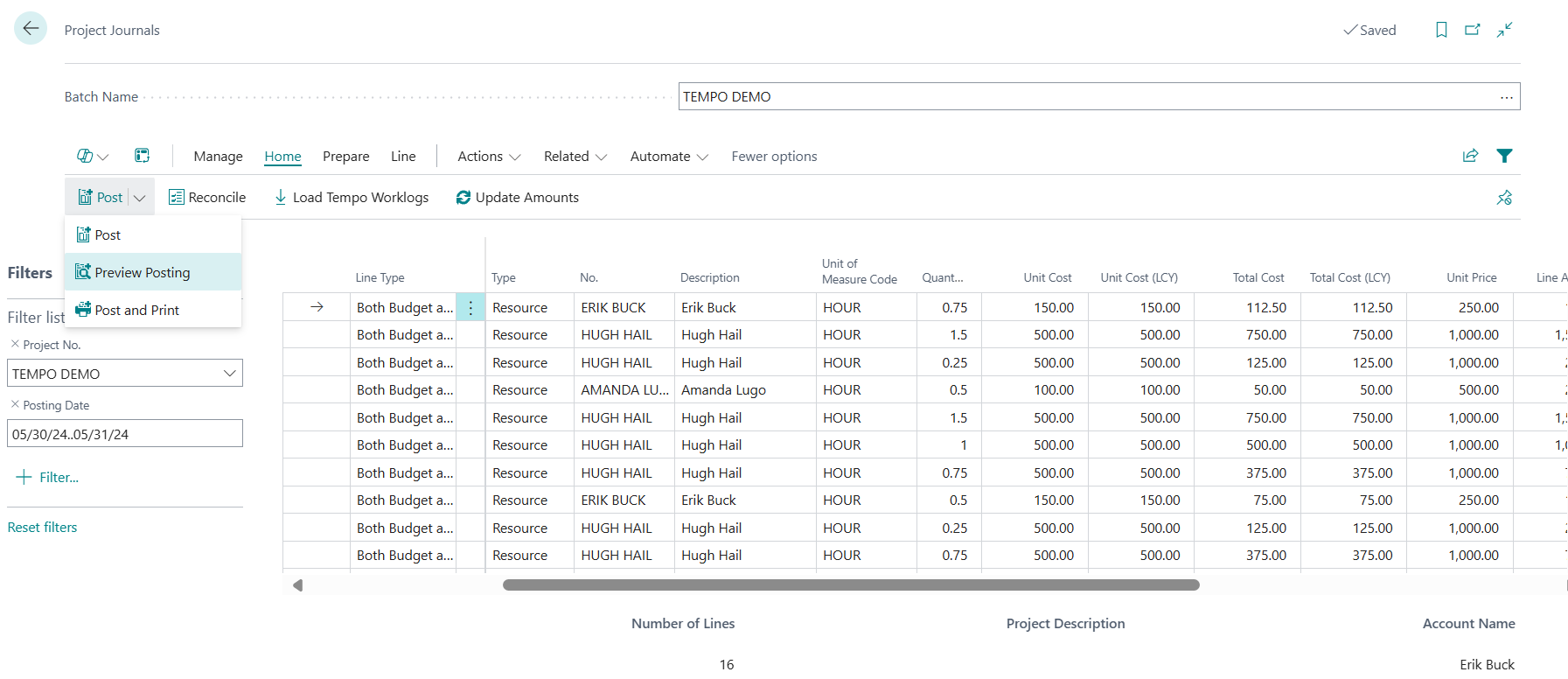Click the pin action bar icon
This screenshot has width=1568, height=679.
(1504, 198)
